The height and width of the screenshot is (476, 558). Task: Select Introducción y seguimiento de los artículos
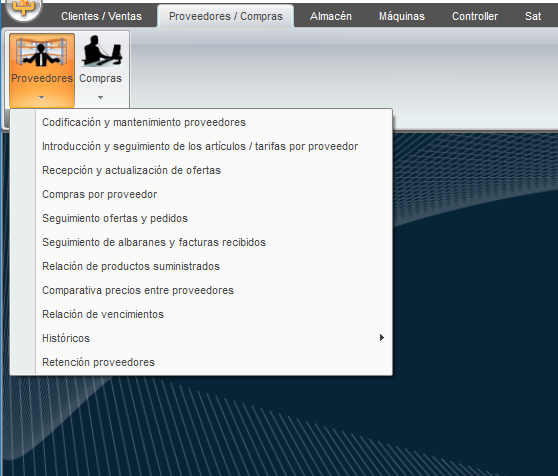pos(201,146)
